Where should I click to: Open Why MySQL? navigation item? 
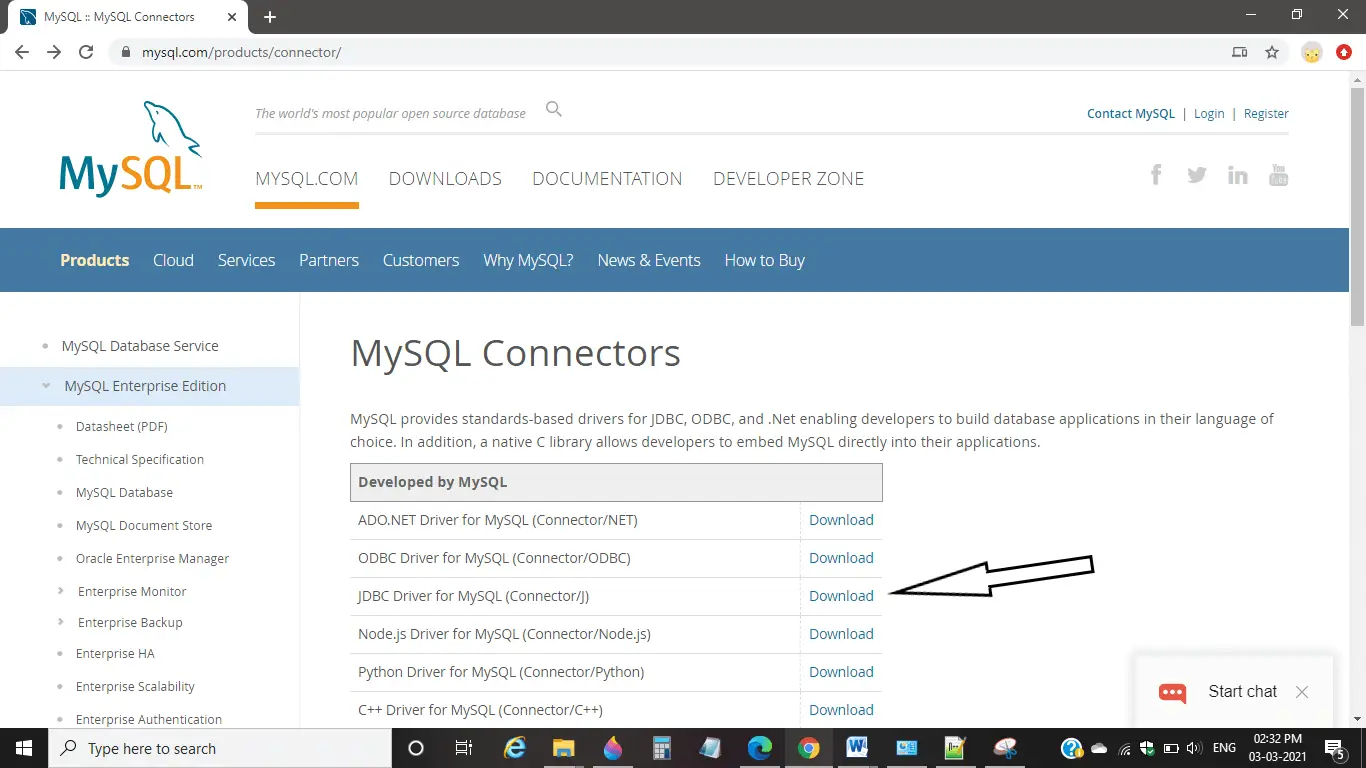pos(528,260)
